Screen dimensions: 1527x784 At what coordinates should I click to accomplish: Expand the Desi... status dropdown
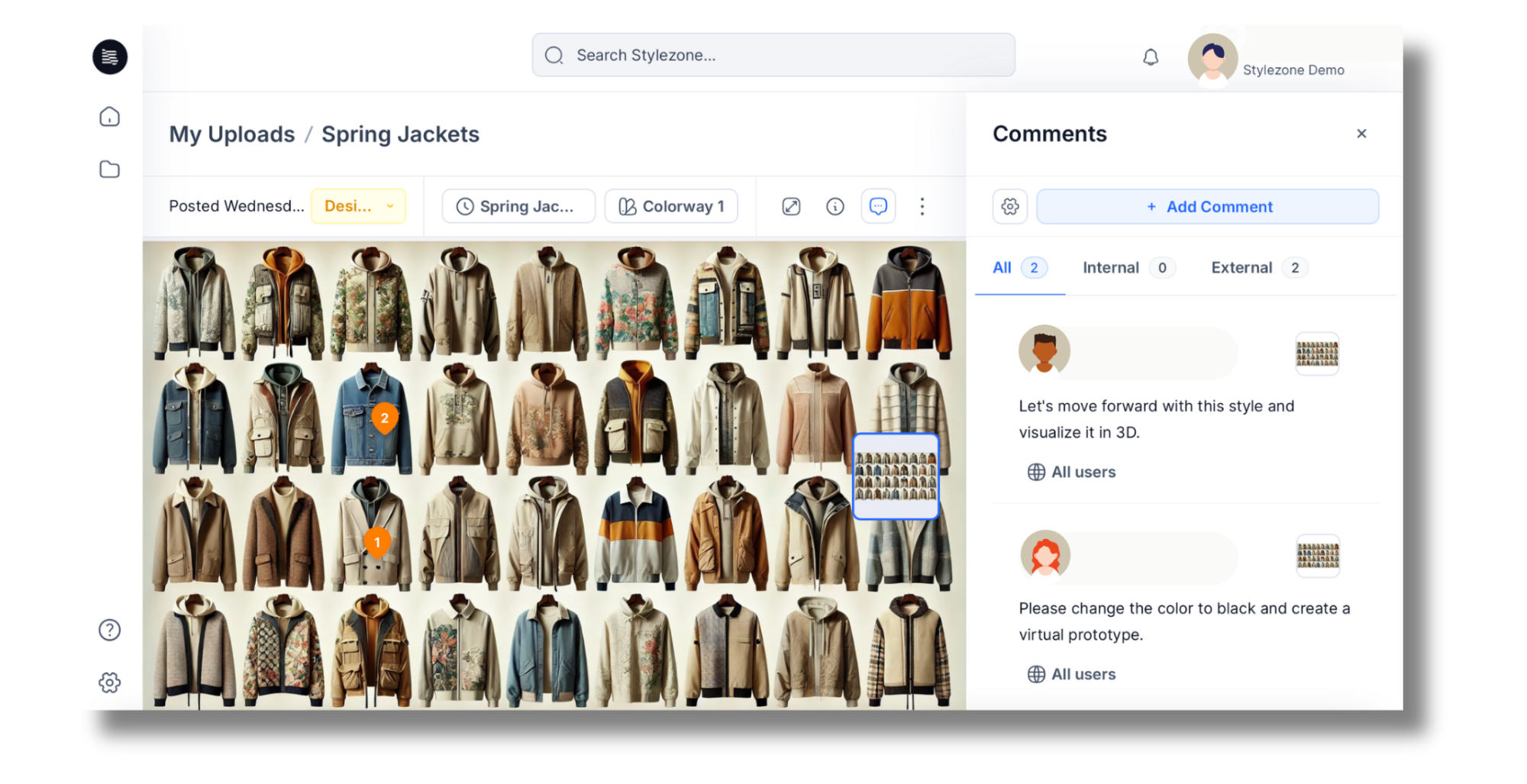[358, 207]
